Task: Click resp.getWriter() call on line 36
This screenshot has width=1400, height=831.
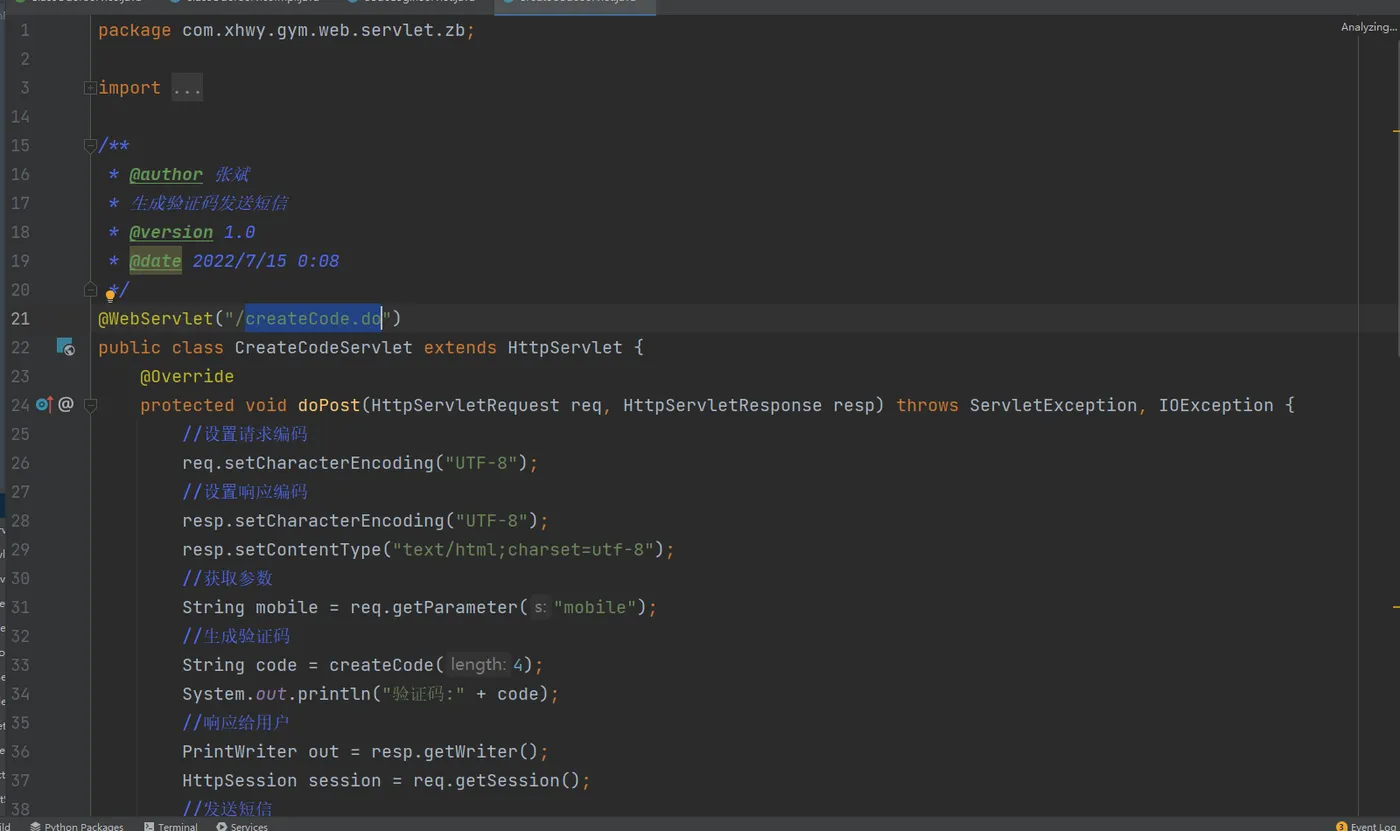Action: (x=455, y=752)
